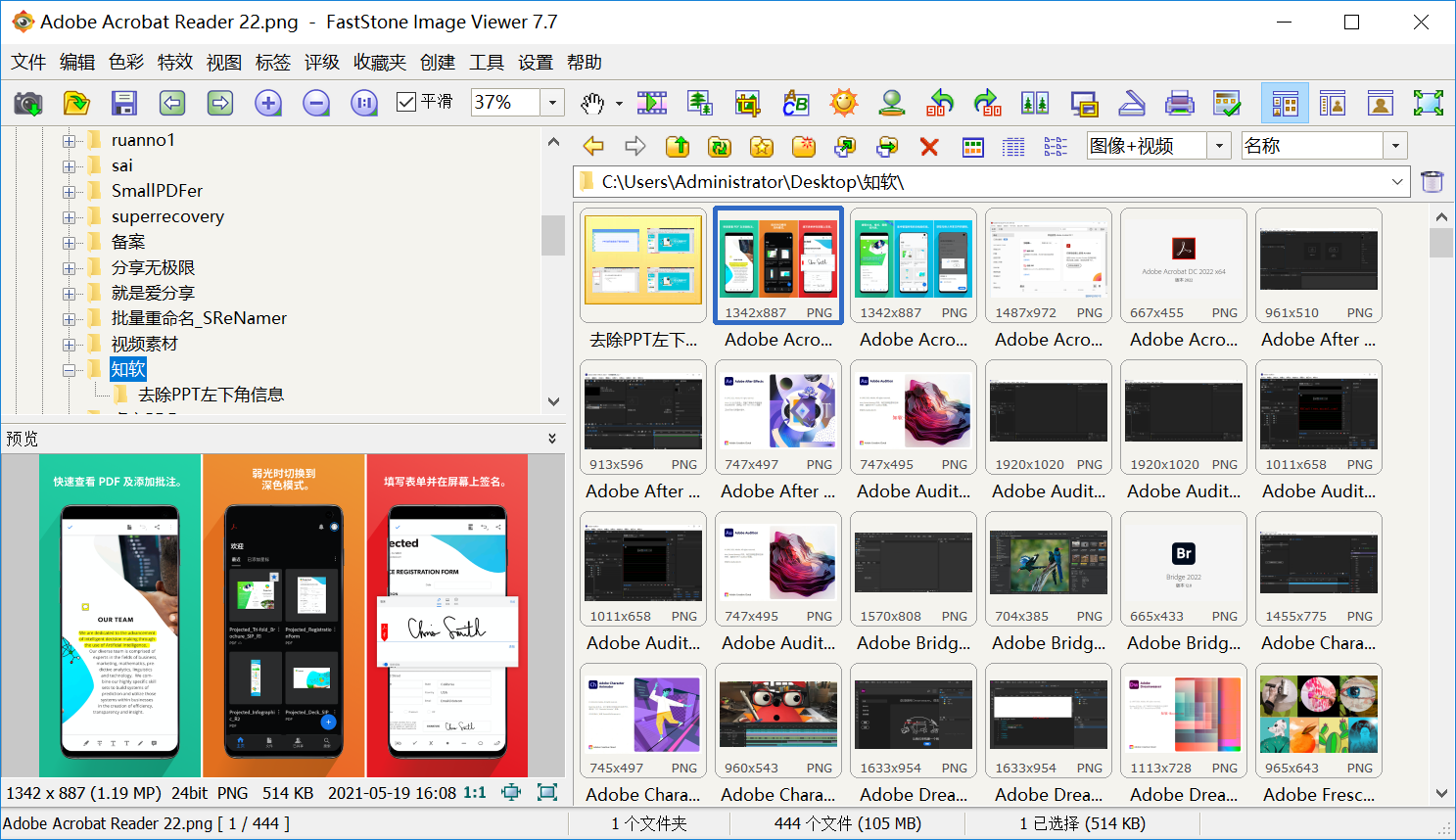Open the 帮助 menu
This screenshot has height=840, width=1456.
coord(585,63)
